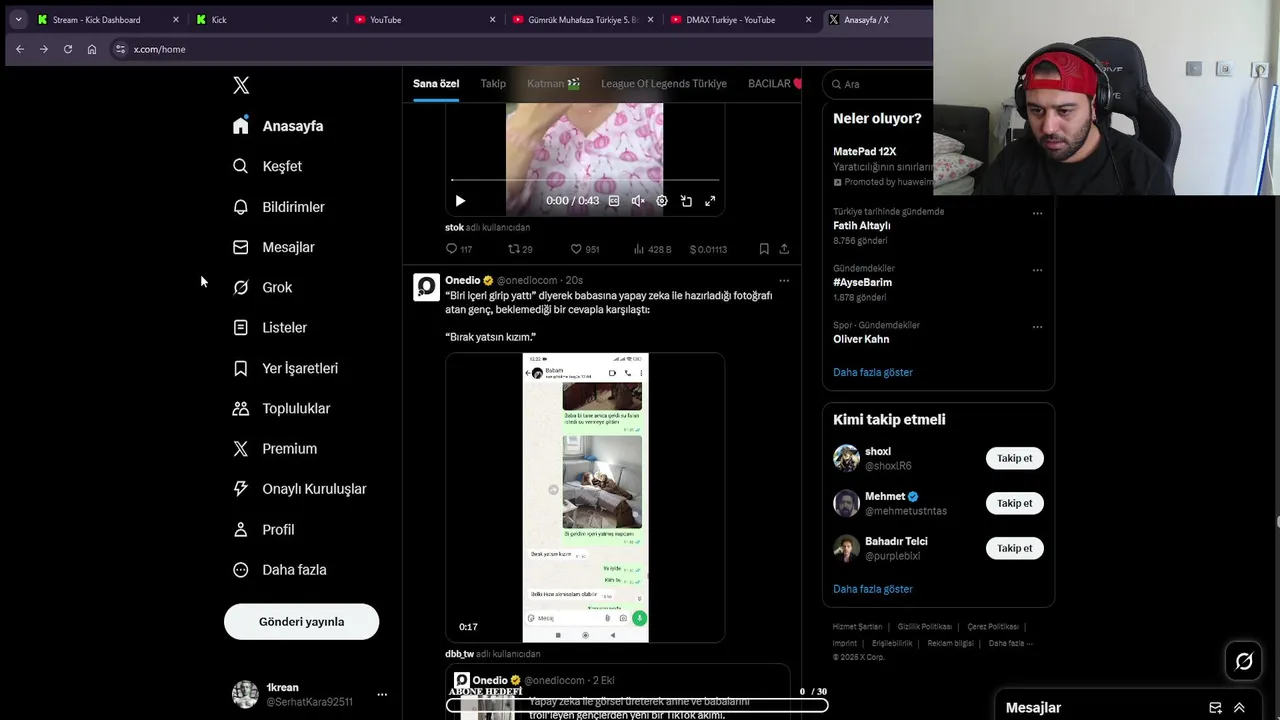
Task: Switch to Sana özel tab
Action: coord(436,84)
